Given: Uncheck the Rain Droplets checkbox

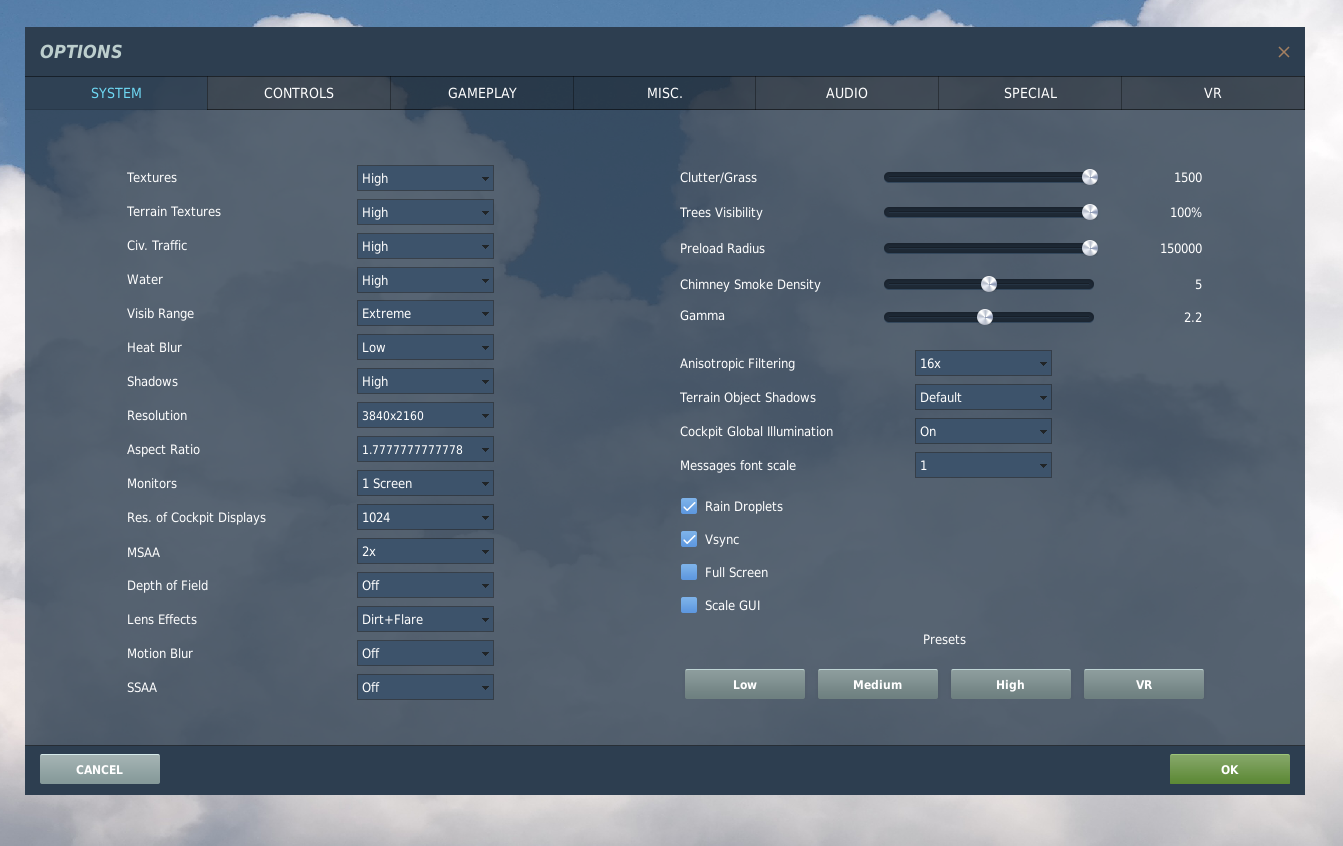Looking at the screenshot, I should [689, 506].
